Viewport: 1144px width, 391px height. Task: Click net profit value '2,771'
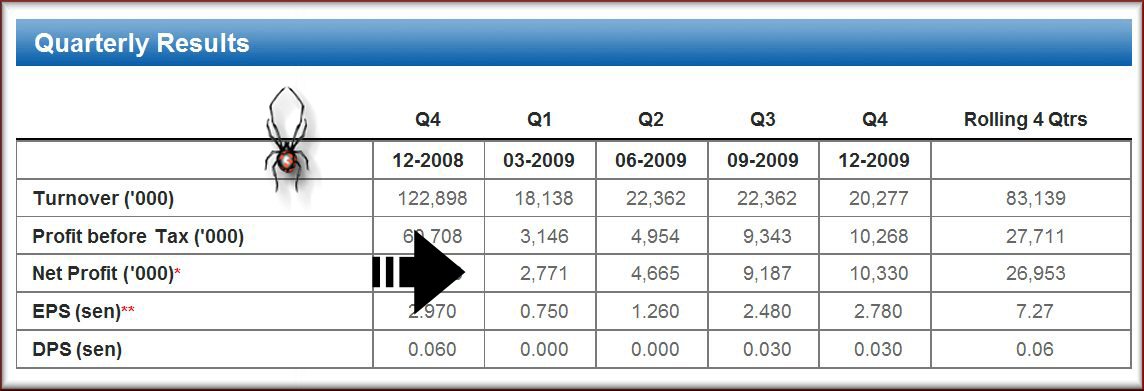[544, 274]
